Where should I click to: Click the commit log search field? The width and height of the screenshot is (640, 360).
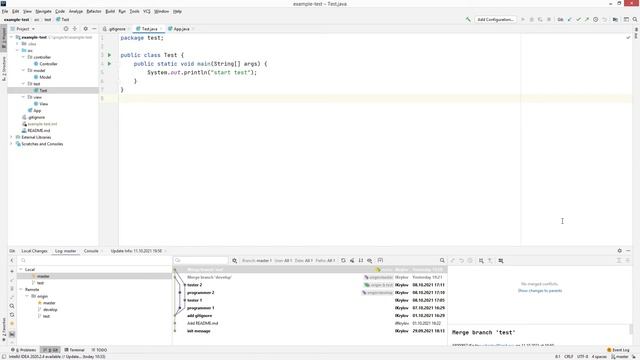(201, 260)
